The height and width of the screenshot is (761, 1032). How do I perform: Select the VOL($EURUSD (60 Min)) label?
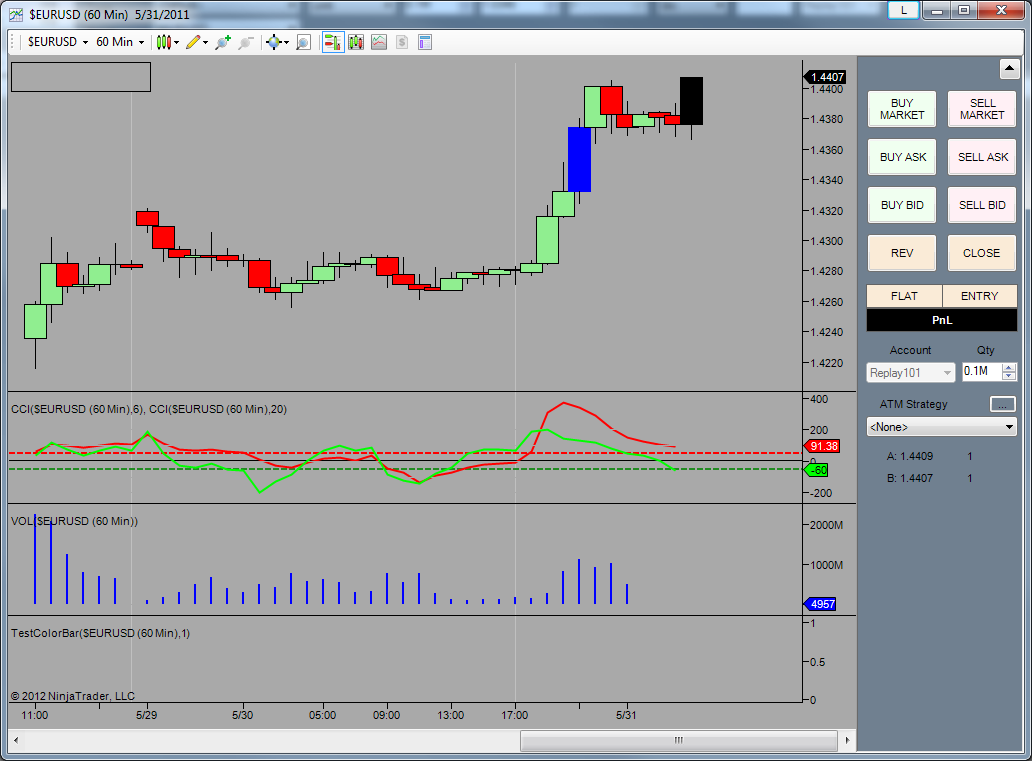[74, 521]
